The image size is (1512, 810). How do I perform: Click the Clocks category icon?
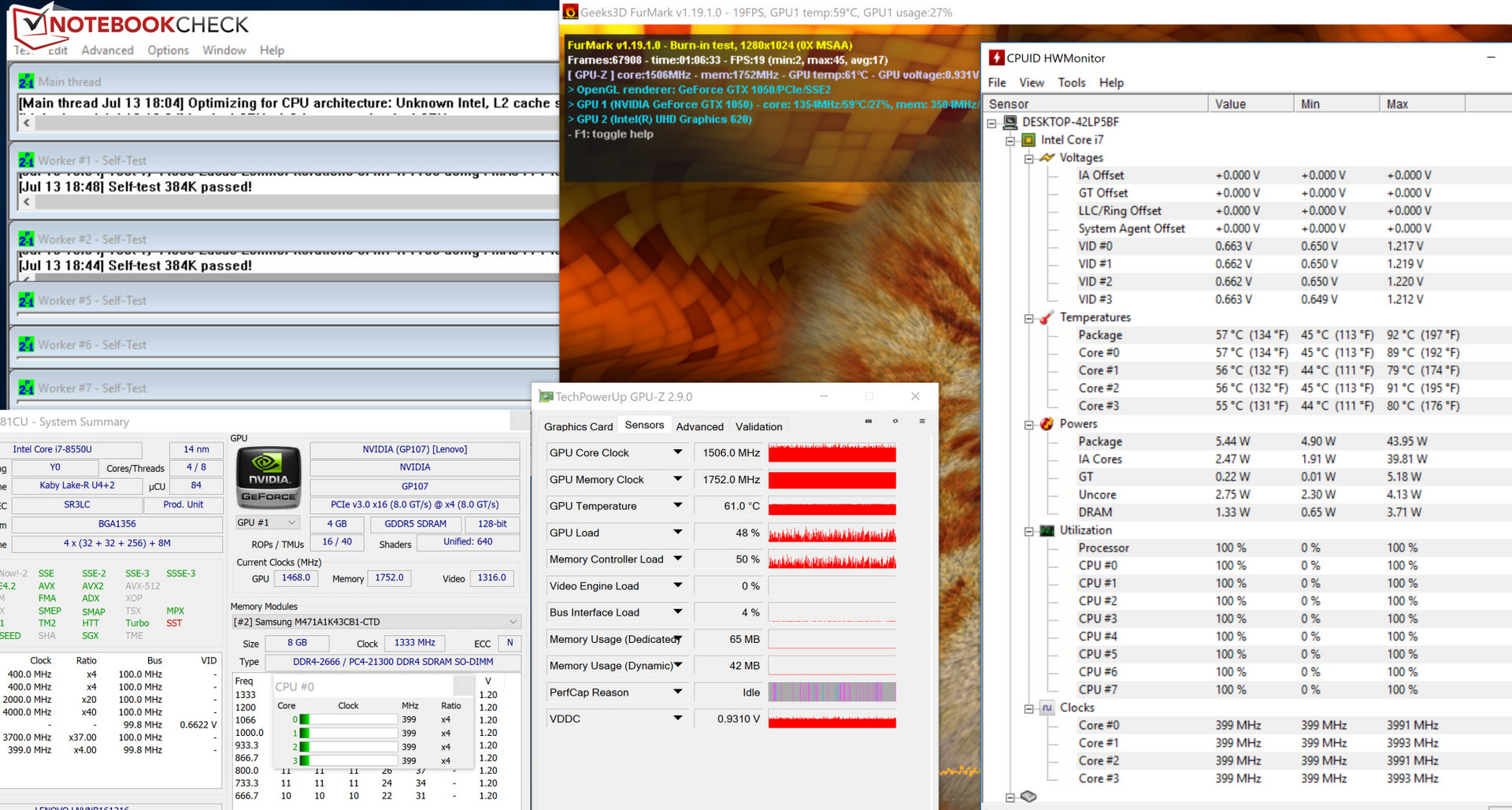pyautogui.click(x=1047, y=708)
